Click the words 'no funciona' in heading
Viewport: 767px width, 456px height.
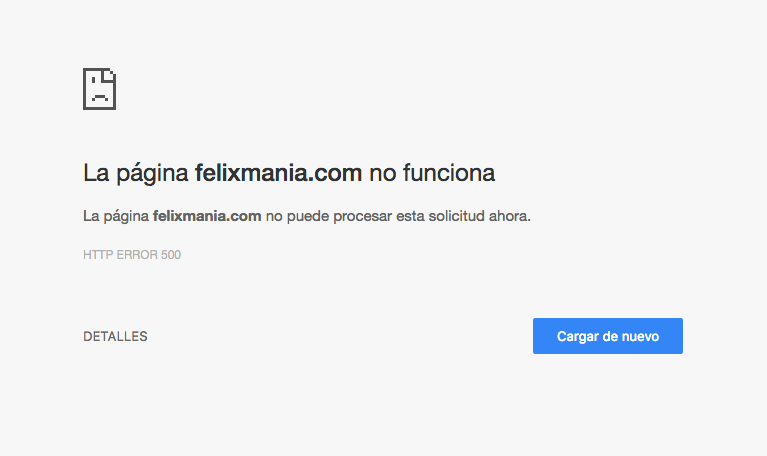tap(432, 173)
